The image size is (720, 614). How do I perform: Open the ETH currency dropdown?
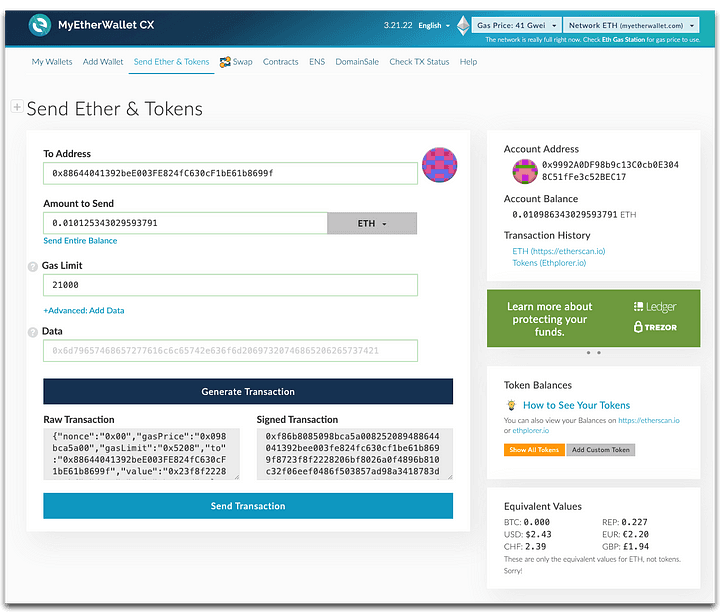point(372,223)
